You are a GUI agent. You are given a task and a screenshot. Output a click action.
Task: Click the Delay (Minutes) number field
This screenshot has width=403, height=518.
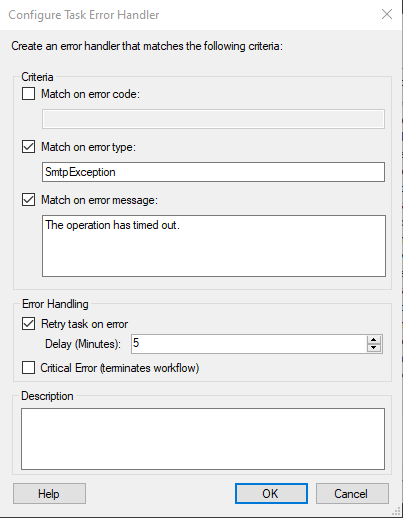click(249, 344)
